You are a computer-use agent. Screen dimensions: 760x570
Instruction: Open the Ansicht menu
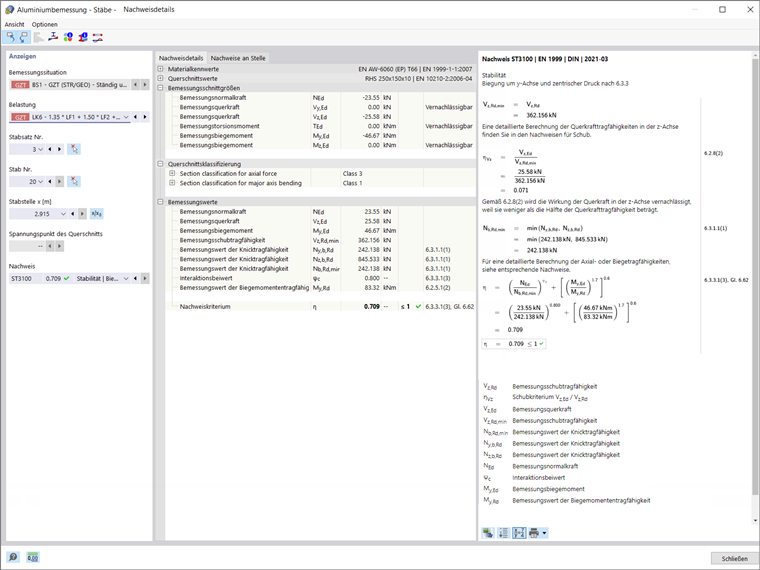click(x=14, y=24)
